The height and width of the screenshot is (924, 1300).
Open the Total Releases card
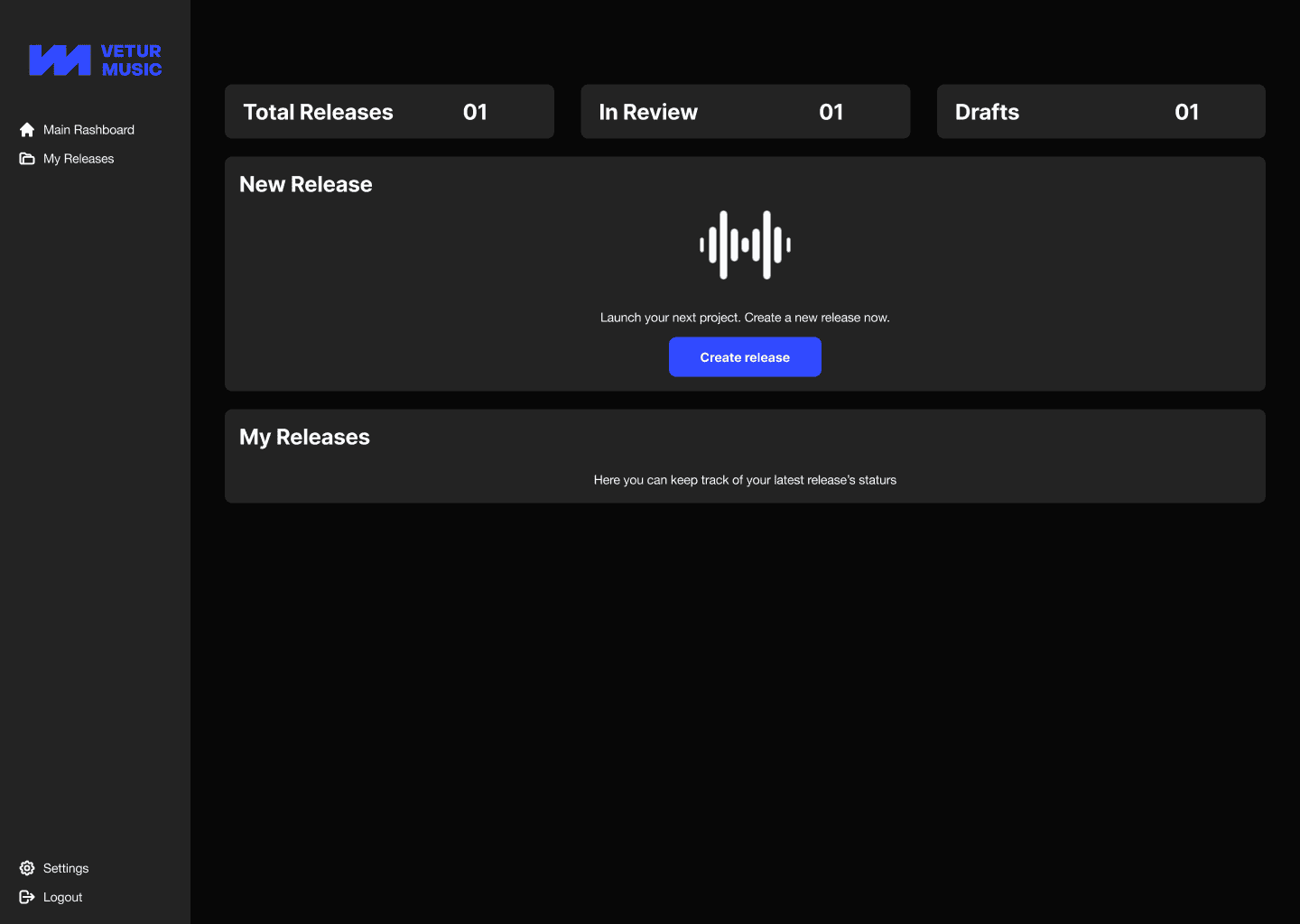(389, 112)
